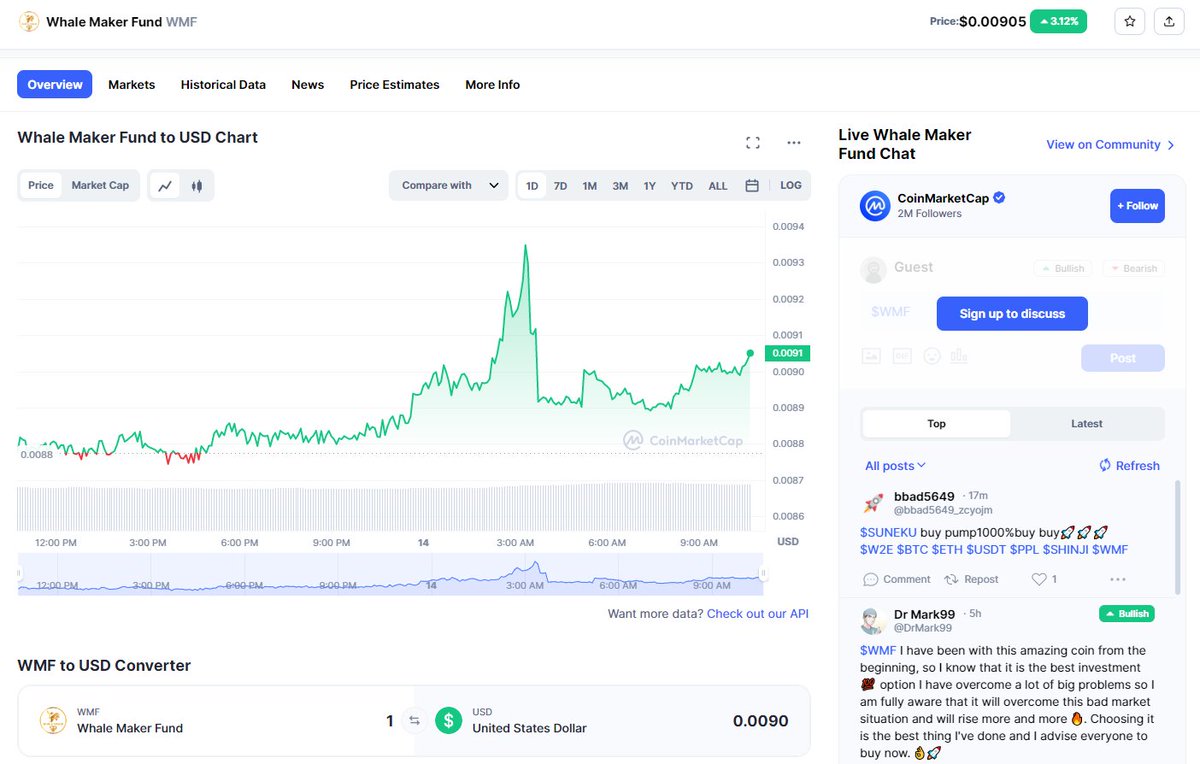Click the GIF icon under post box
The width and height of the screenshot is (1200, 764).
point(902,355)
